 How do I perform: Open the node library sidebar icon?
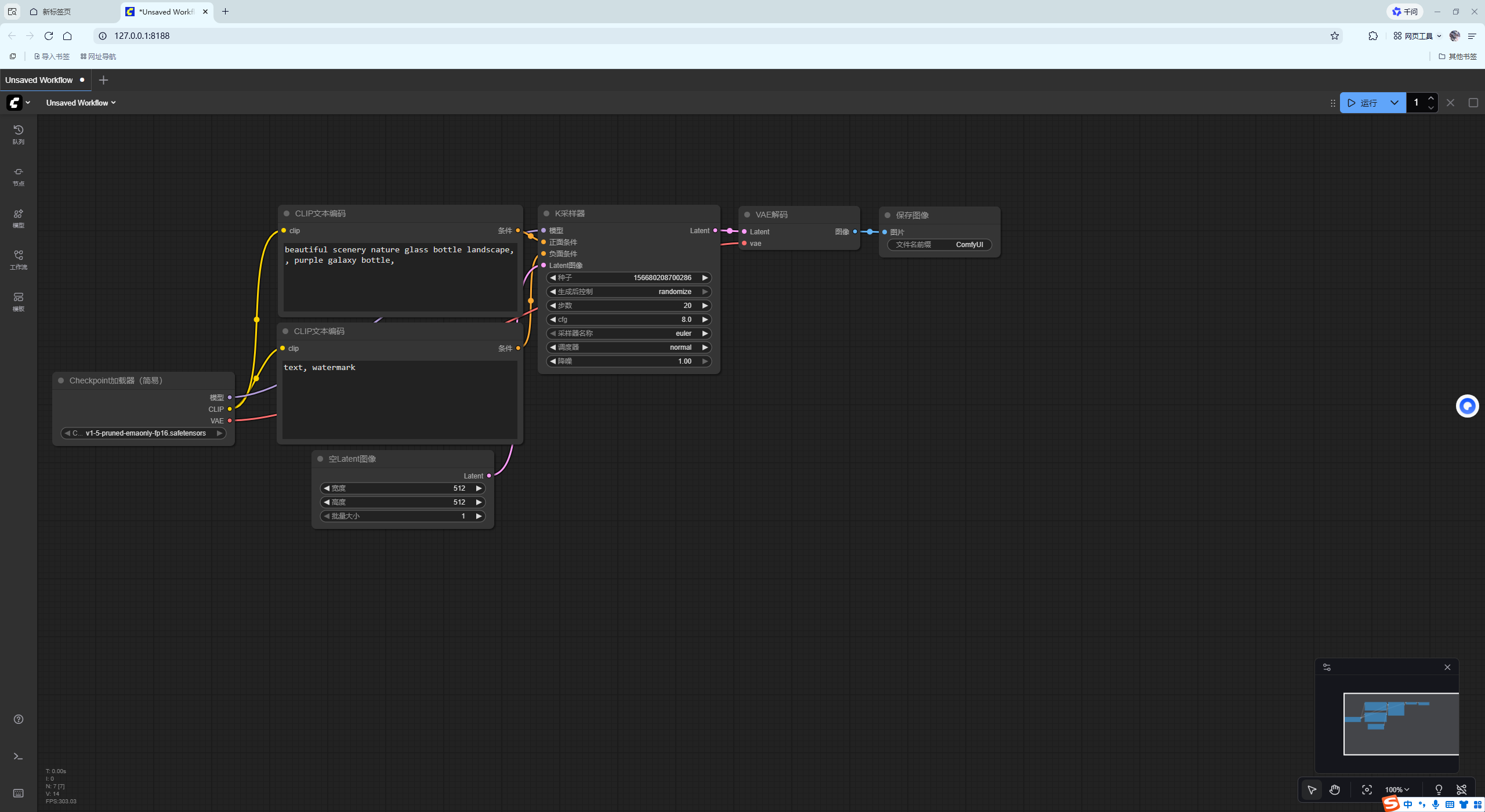(19, 176)
